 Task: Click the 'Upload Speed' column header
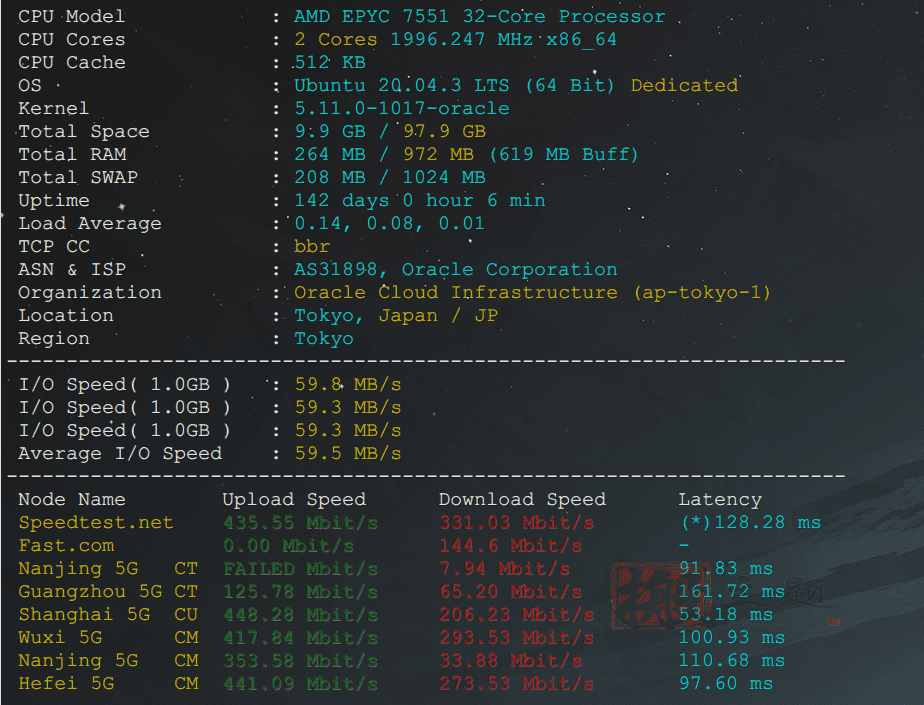tap(294, 499)
